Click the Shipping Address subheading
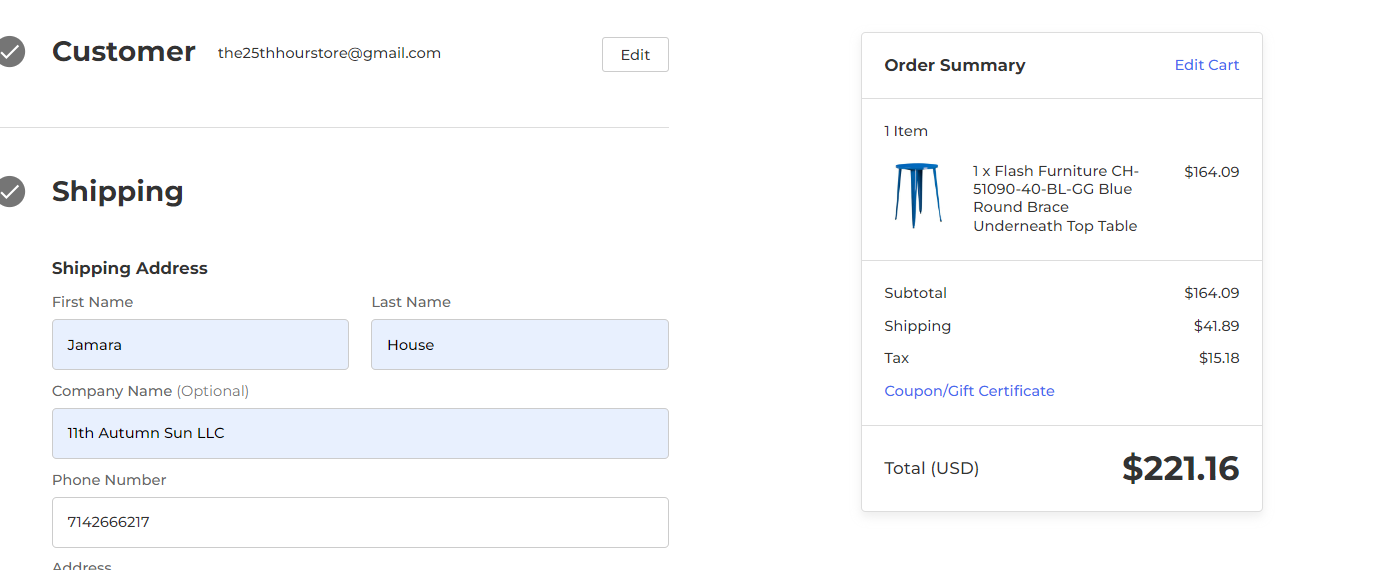 pyautogui.click(x=130, y=268)
